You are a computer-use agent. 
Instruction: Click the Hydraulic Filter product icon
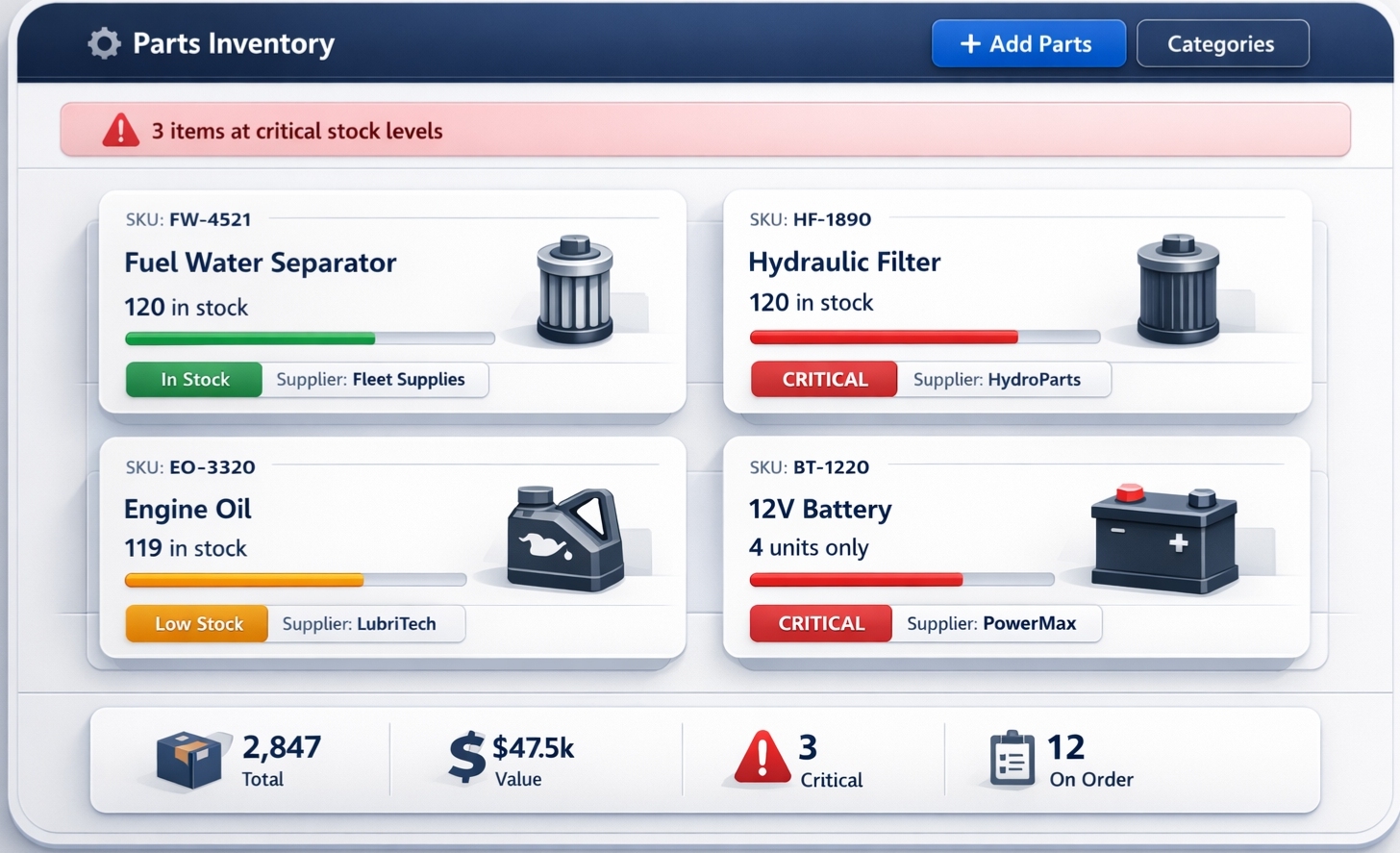[x=1176, y=289]
